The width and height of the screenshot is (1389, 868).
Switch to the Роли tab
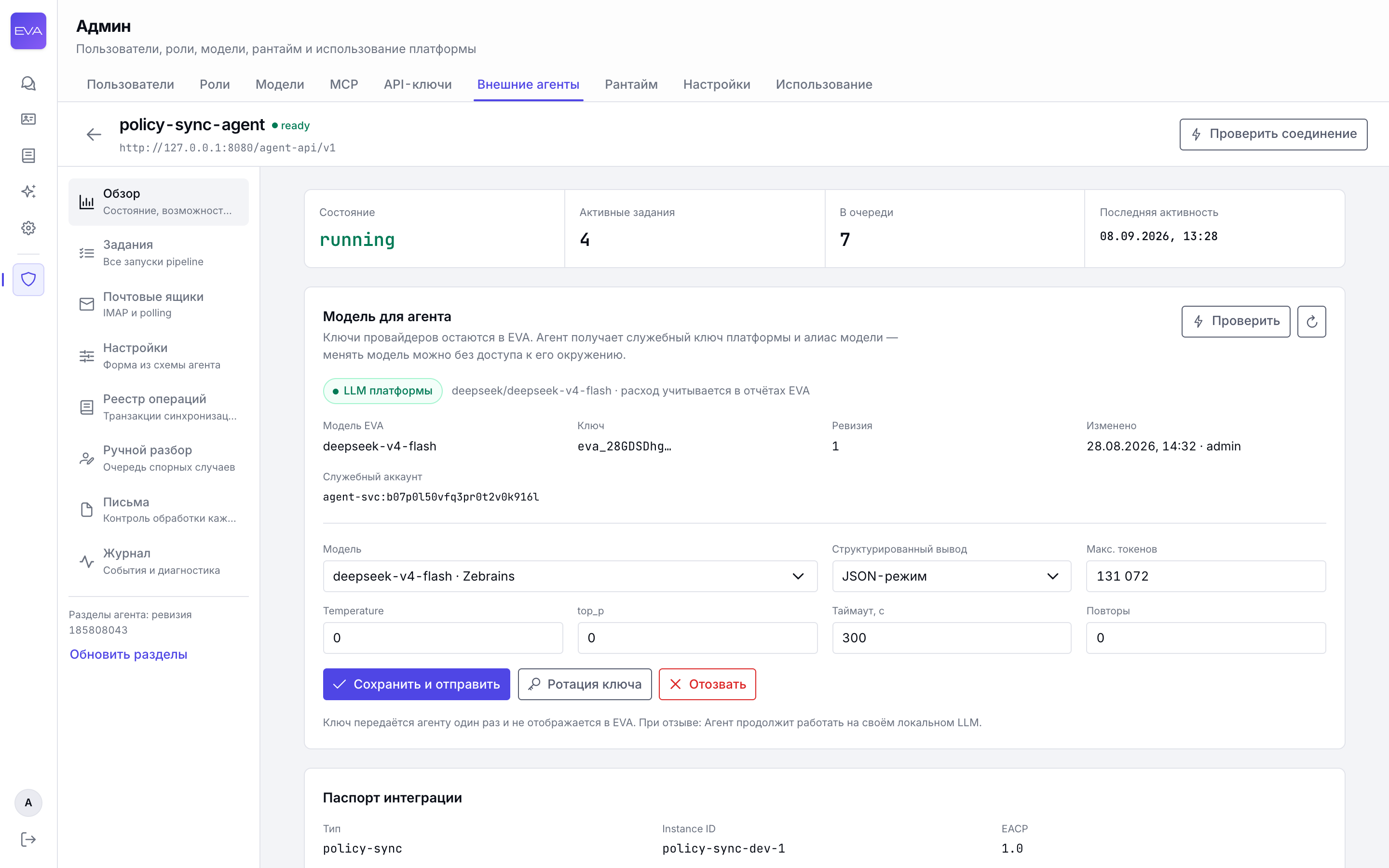click(215, 84)
